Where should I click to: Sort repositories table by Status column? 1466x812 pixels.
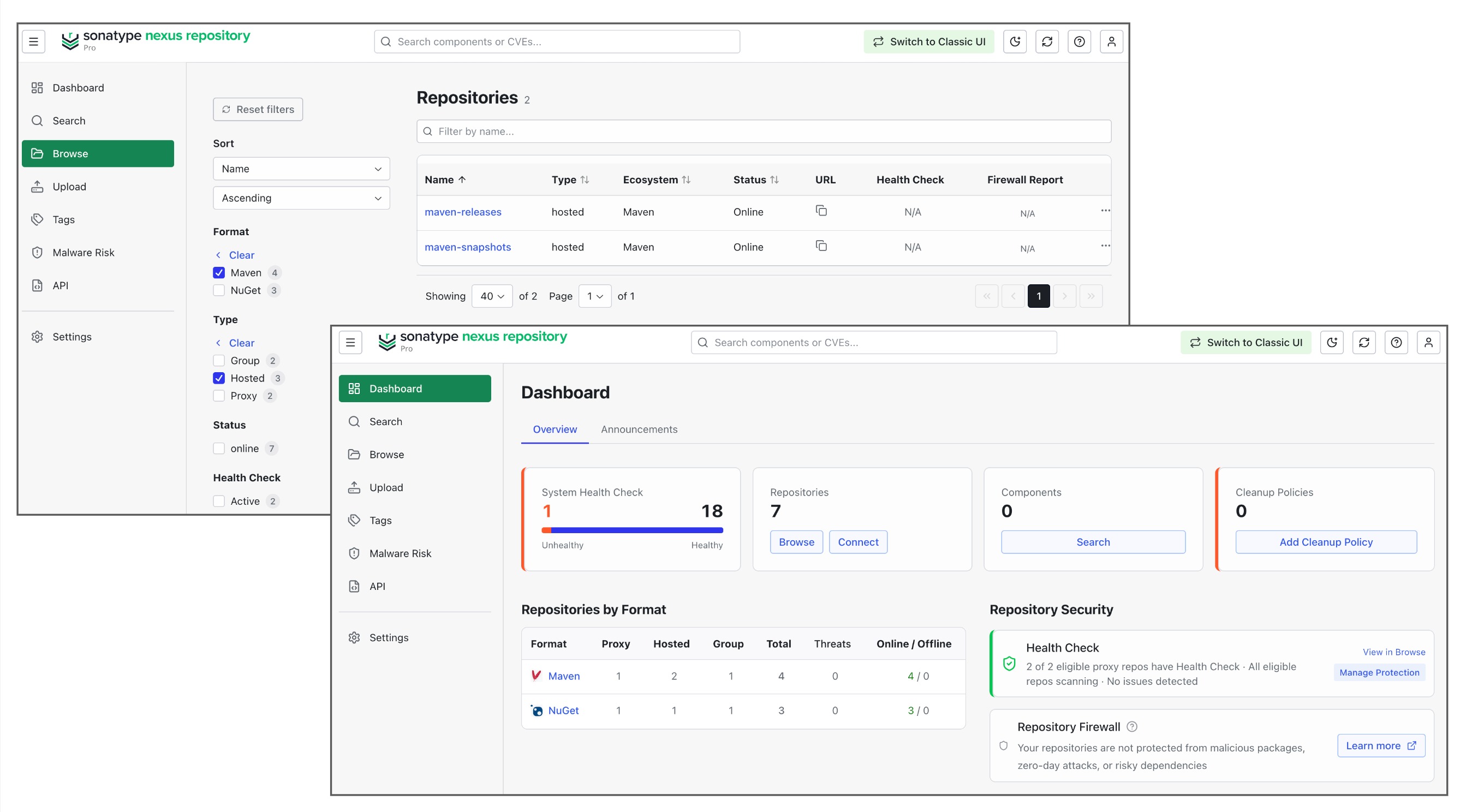[774, 180]
